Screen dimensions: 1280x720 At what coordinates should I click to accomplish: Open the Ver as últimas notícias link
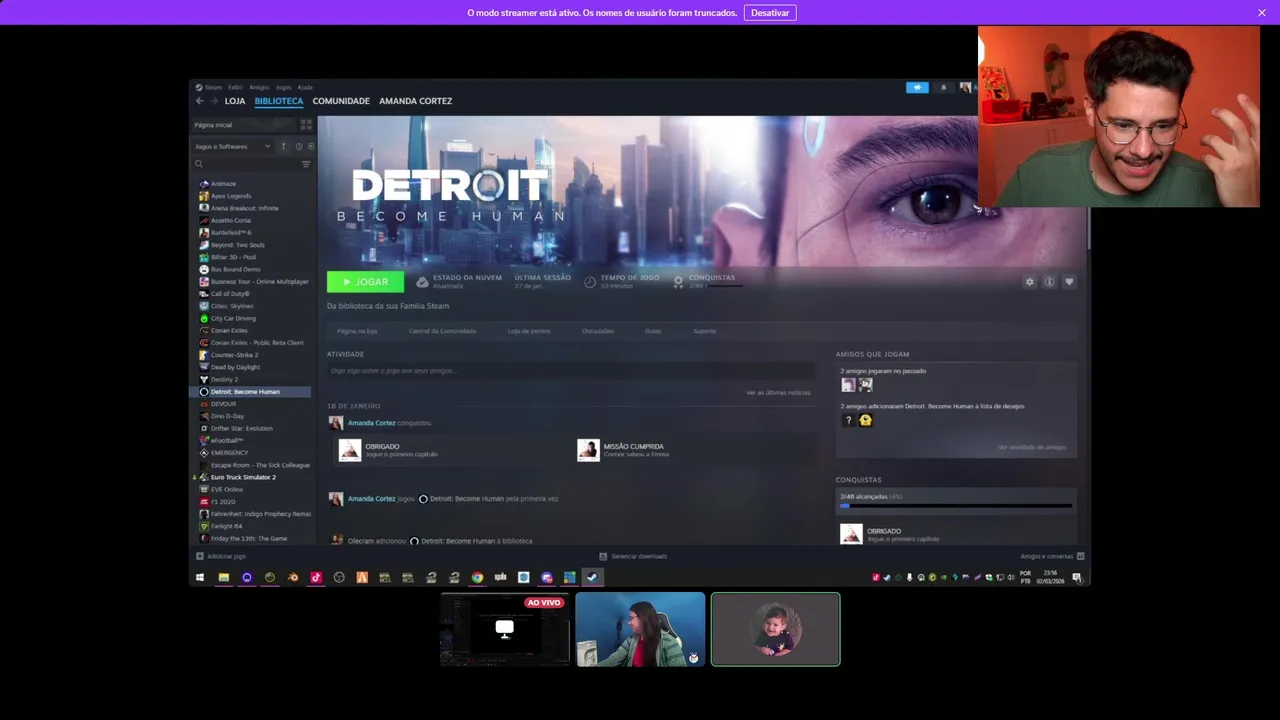coord(778,393)
